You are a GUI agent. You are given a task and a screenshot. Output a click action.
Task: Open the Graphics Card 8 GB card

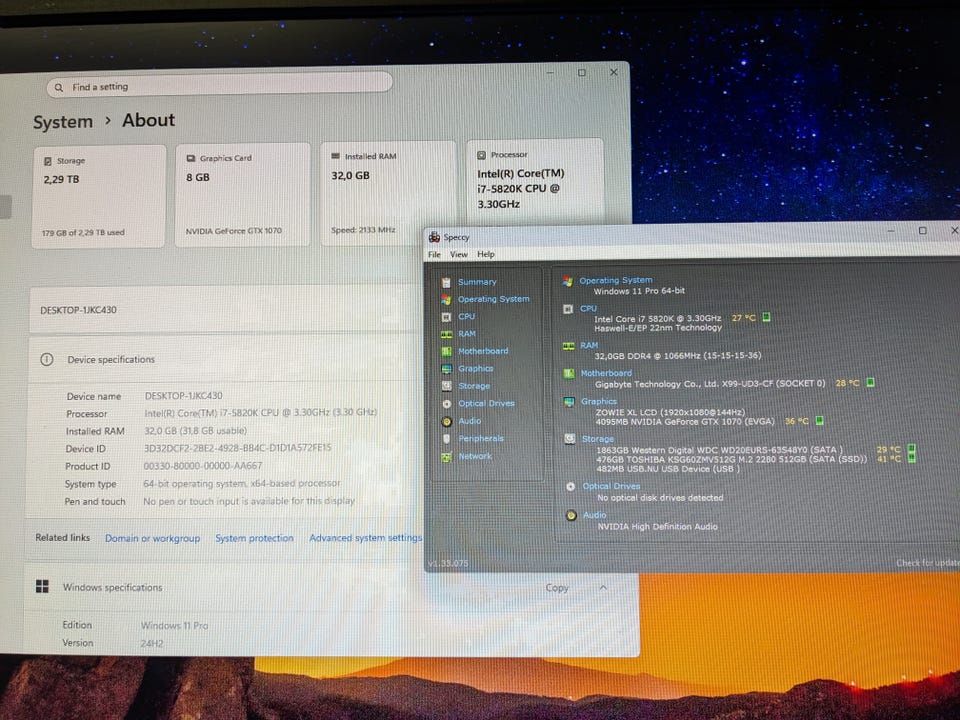point(242,195)
